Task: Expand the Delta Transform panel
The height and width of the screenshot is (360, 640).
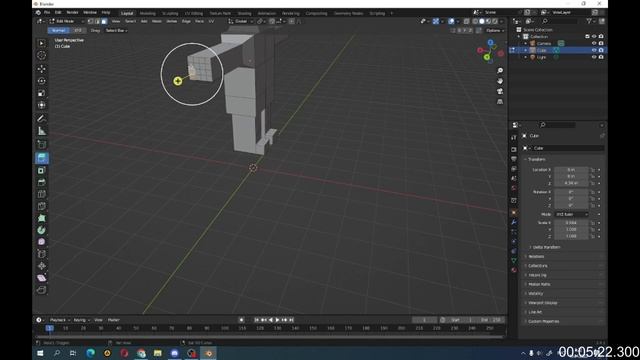Action: pyautogui.click(x=545, y=247)
